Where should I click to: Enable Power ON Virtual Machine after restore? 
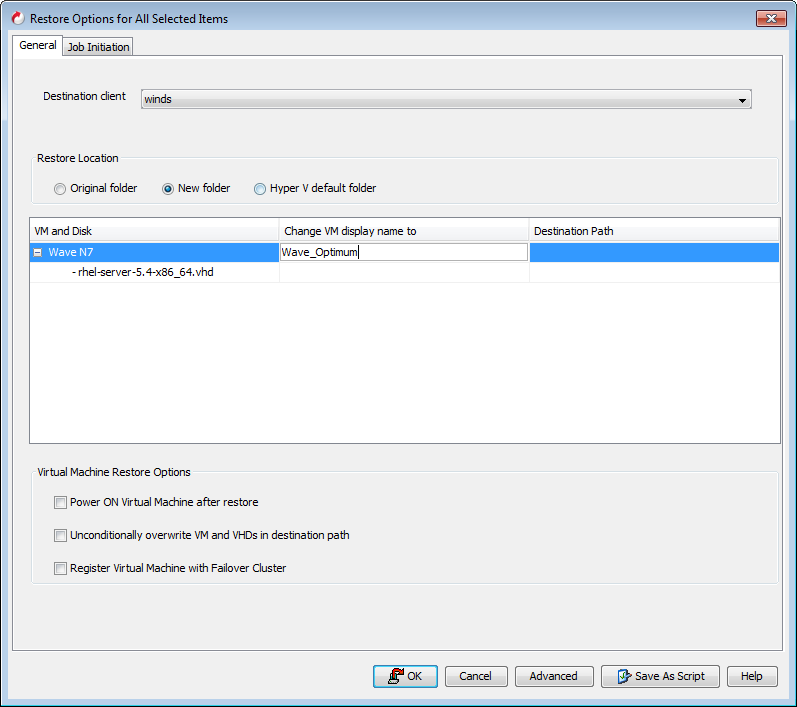pyautogui.click(x=61, y=502)
